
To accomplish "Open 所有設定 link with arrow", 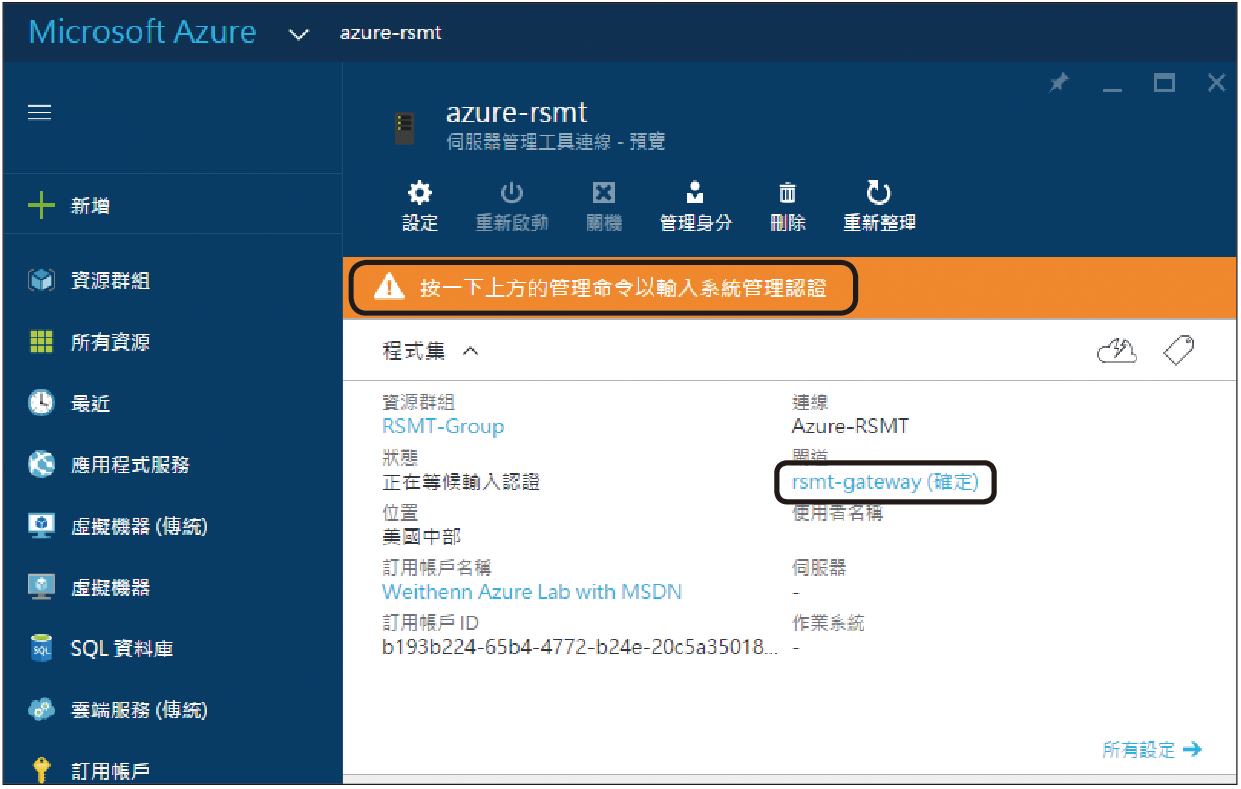I will tap(1152, 750).
